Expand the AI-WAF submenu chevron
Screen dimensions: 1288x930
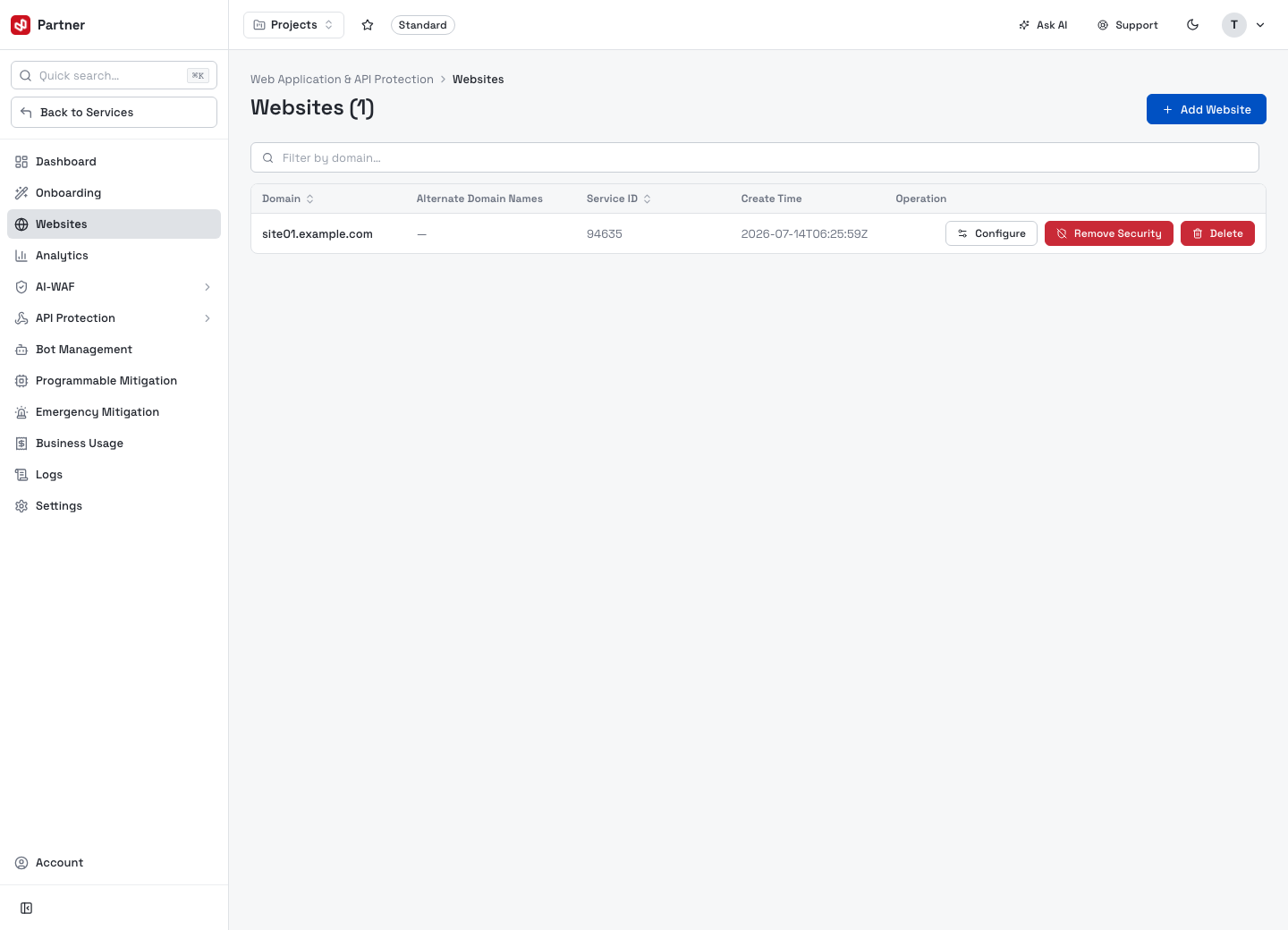tap(208, 287)
